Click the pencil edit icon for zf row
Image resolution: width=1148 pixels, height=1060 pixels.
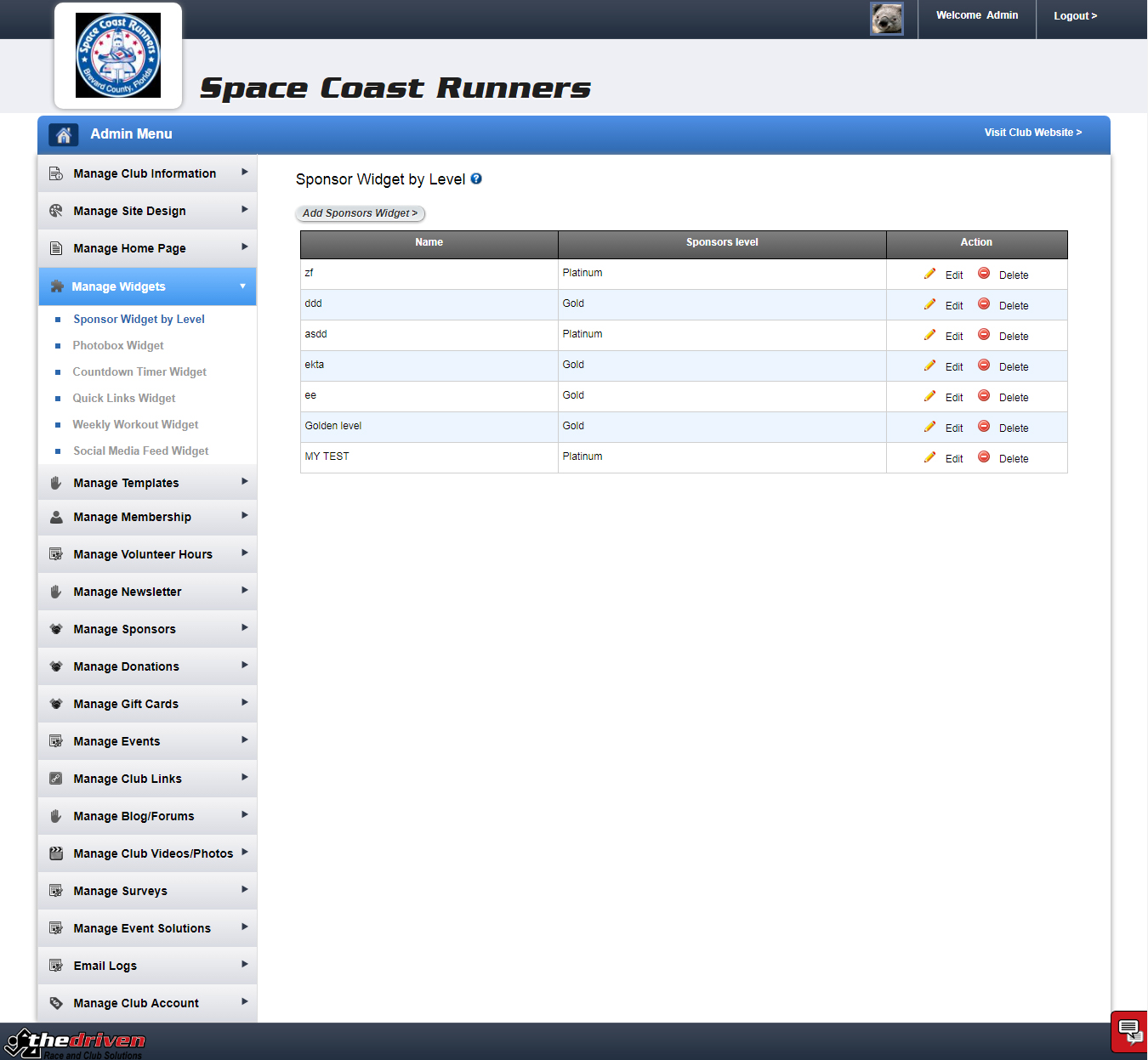(x=929, y=274)
